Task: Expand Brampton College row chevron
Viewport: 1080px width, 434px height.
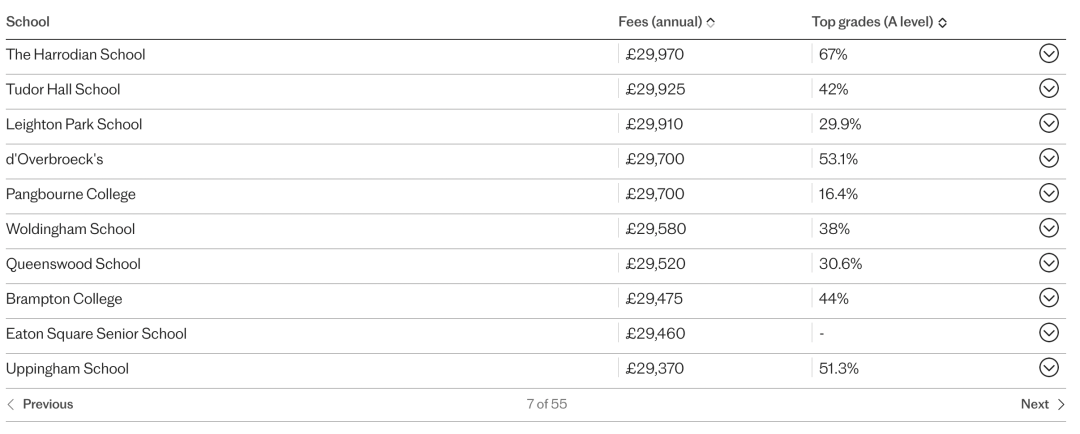Action: [1048, 298]
